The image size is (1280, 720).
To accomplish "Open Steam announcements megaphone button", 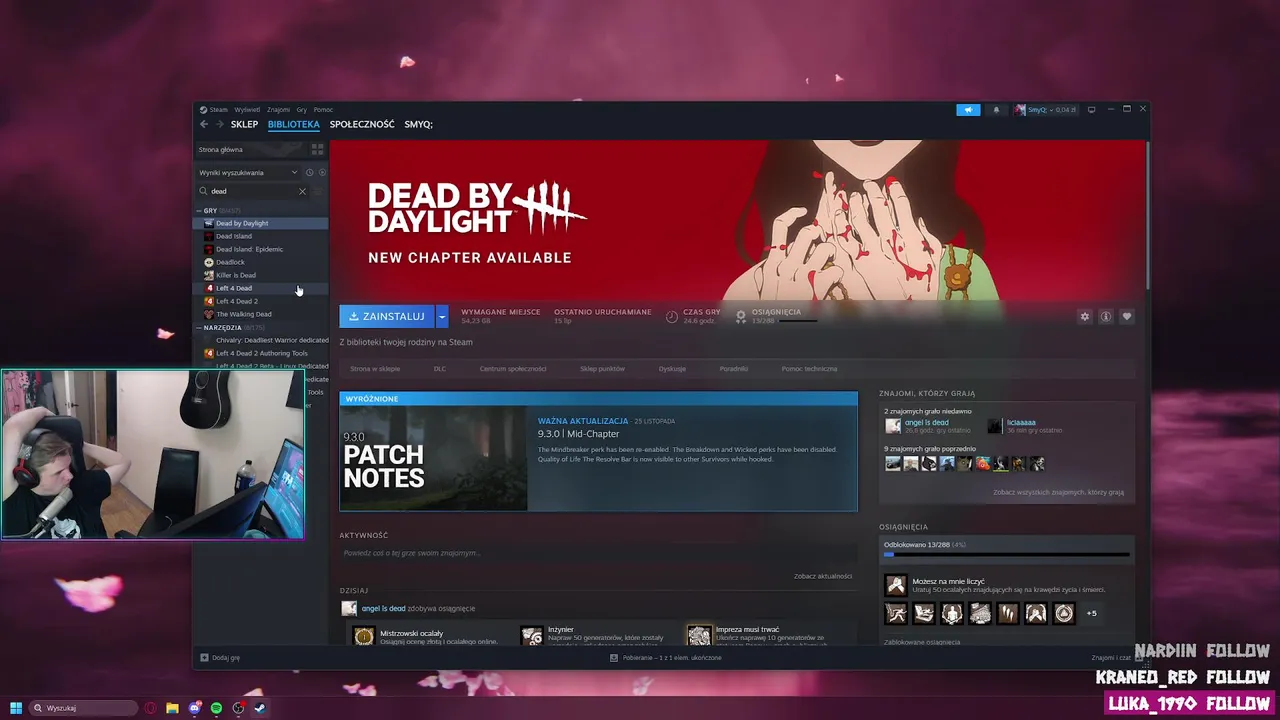I will tap(968, 109).
